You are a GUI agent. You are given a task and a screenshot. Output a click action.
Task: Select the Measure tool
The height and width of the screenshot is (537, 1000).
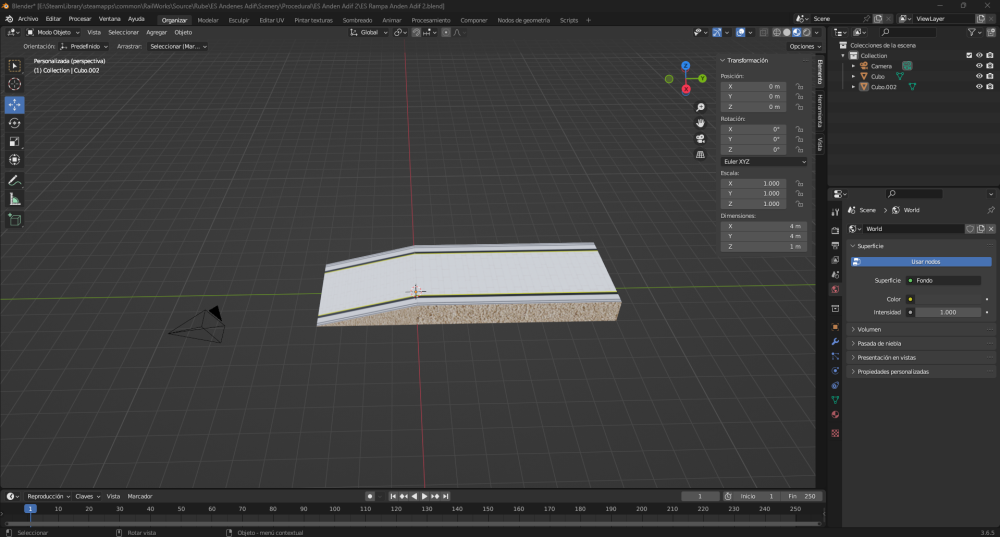(15, 199)
